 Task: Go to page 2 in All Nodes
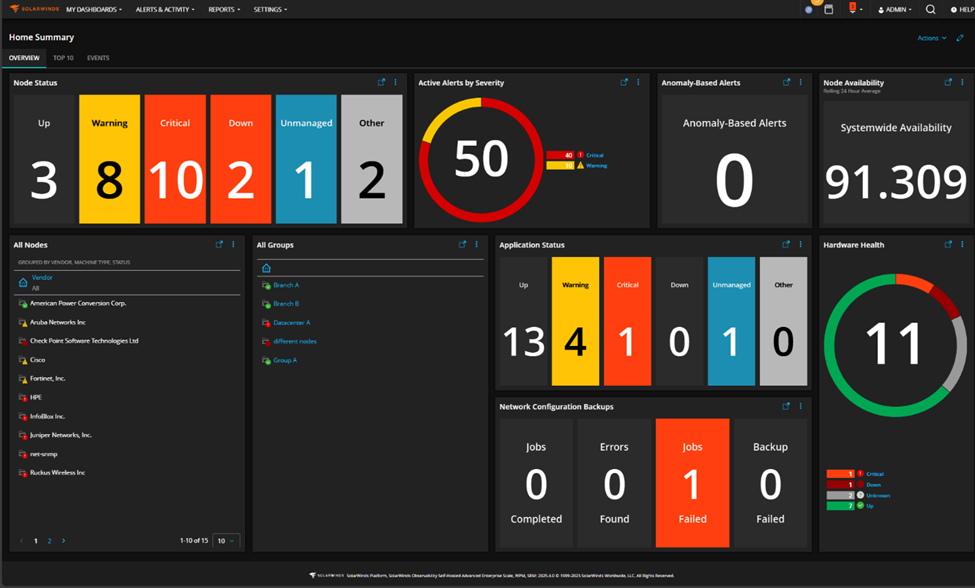click(x=50, y=541)
